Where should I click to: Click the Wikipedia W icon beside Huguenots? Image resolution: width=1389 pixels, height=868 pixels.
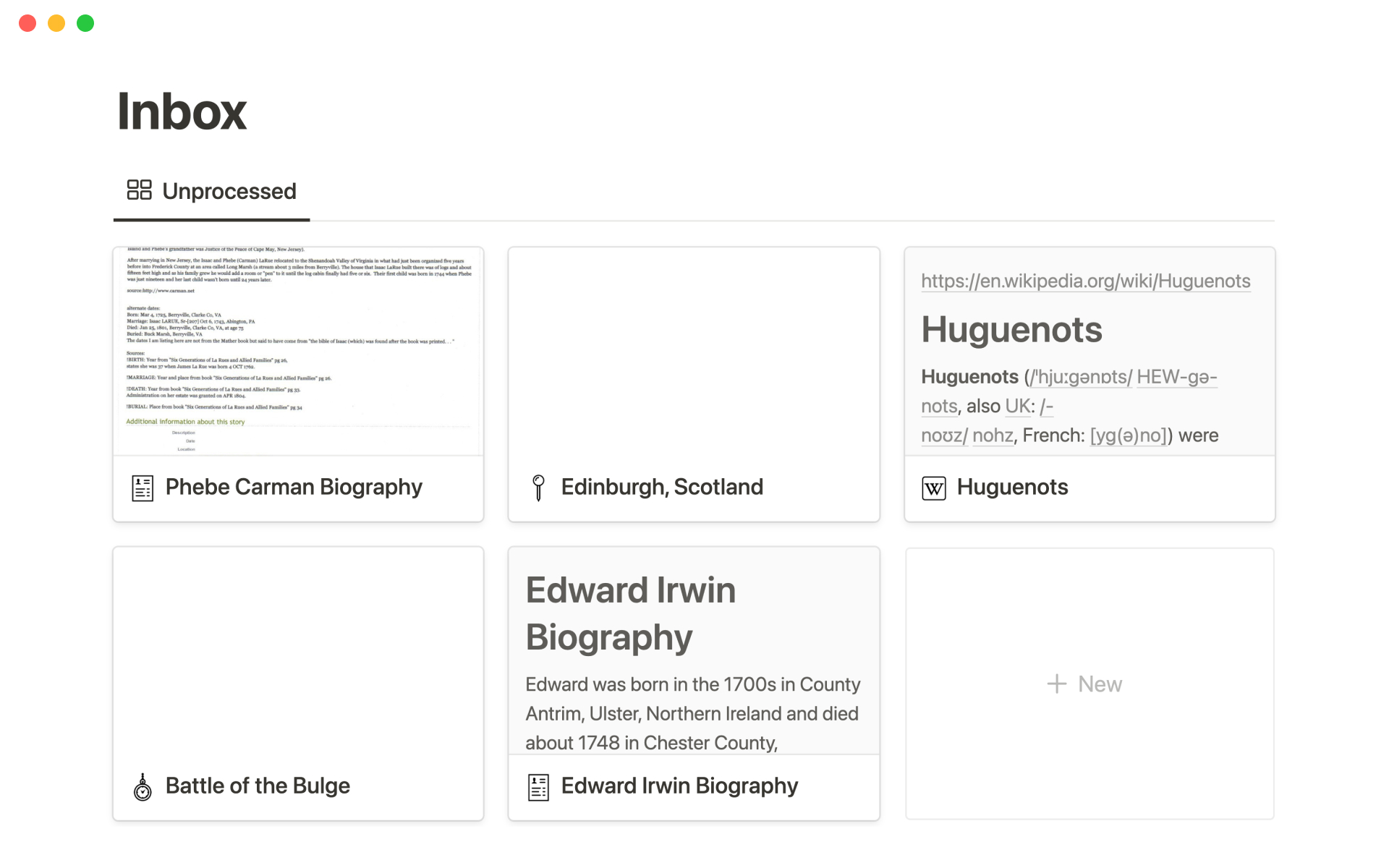tap(933, 488)
